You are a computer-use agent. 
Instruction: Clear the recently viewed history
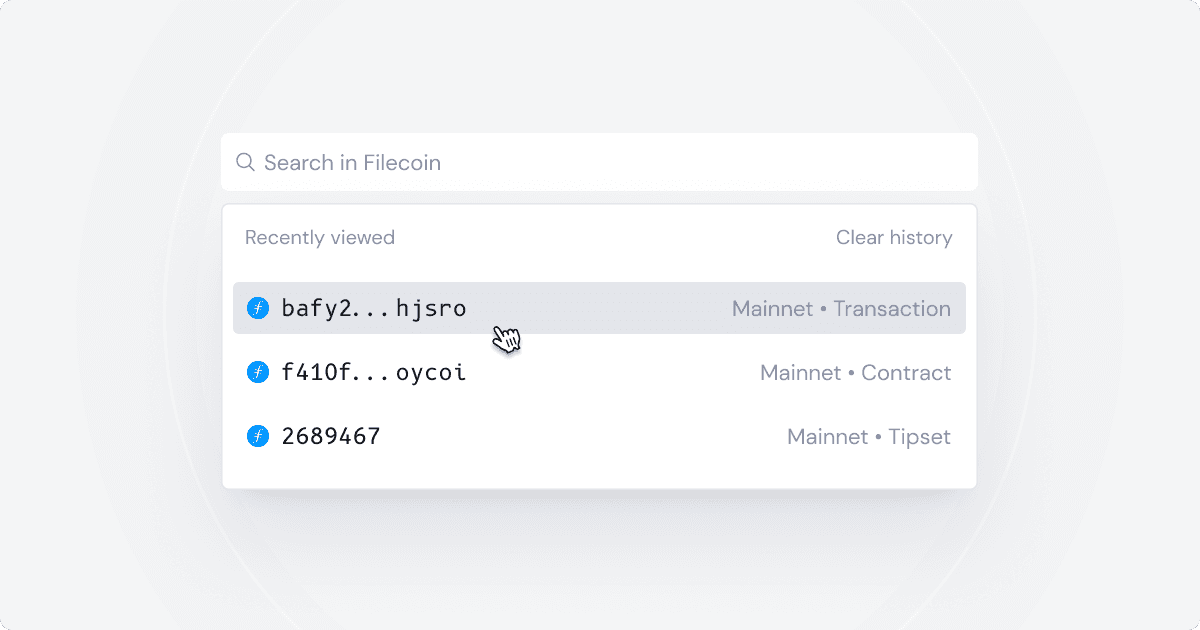coord(894,238)
